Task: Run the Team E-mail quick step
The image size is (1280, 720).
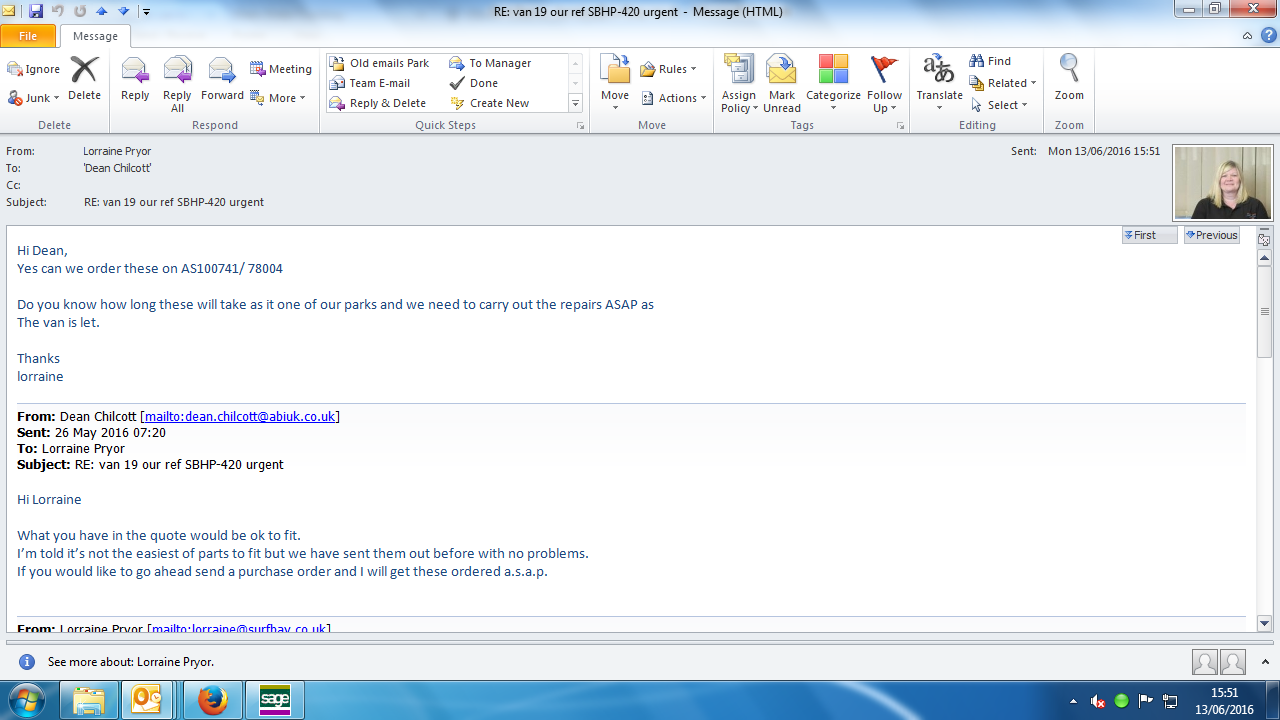Action: pos(369,83)
